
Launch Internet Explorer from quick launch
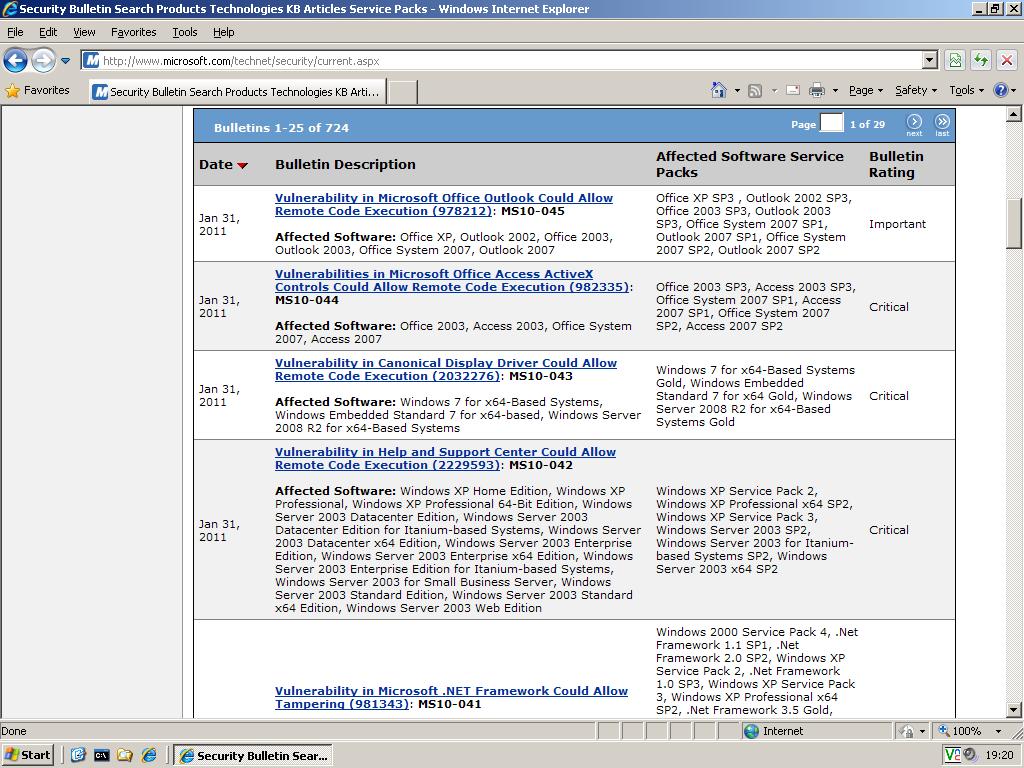(x=149, y=755)
